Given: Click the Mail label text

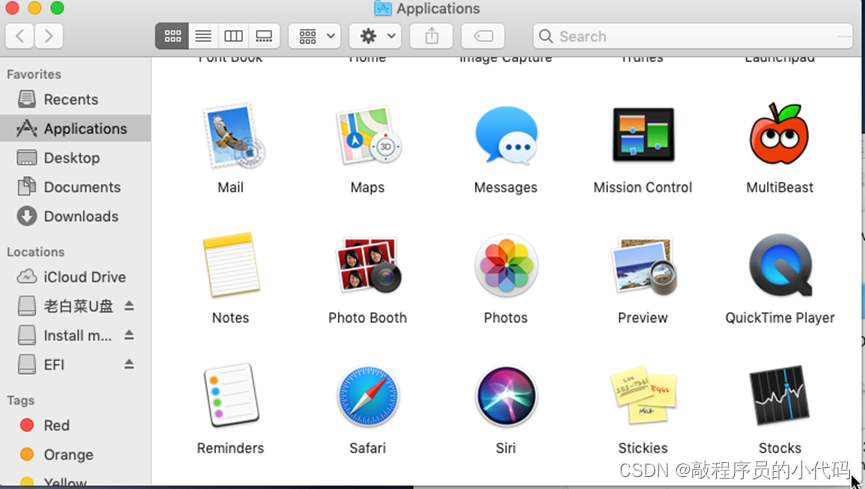Looking at the screenshot, I should tap(231, 188).
